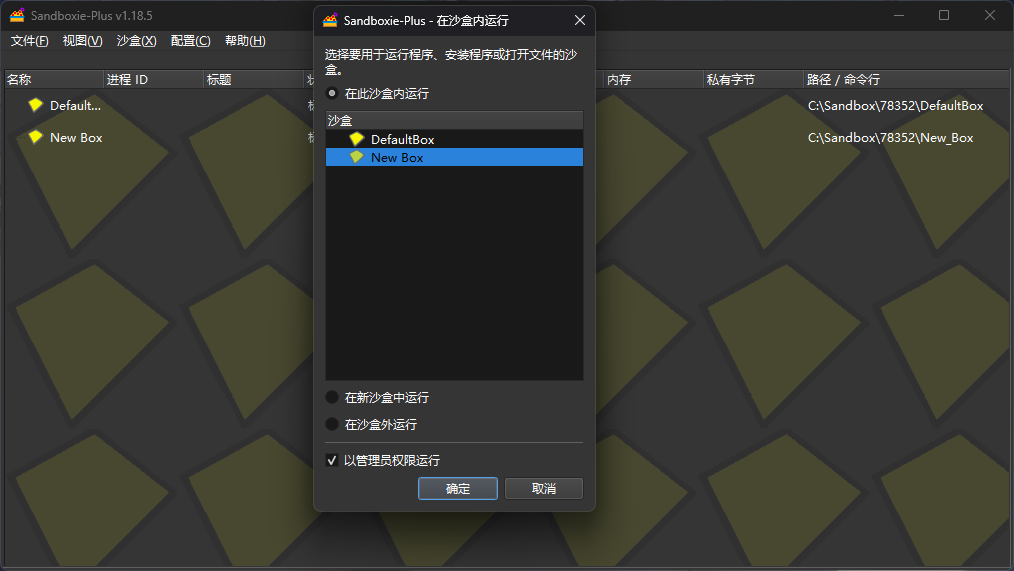
Task: Click path C:\Sandbox\78352\DefaultBox
Action: coord(896,105)
